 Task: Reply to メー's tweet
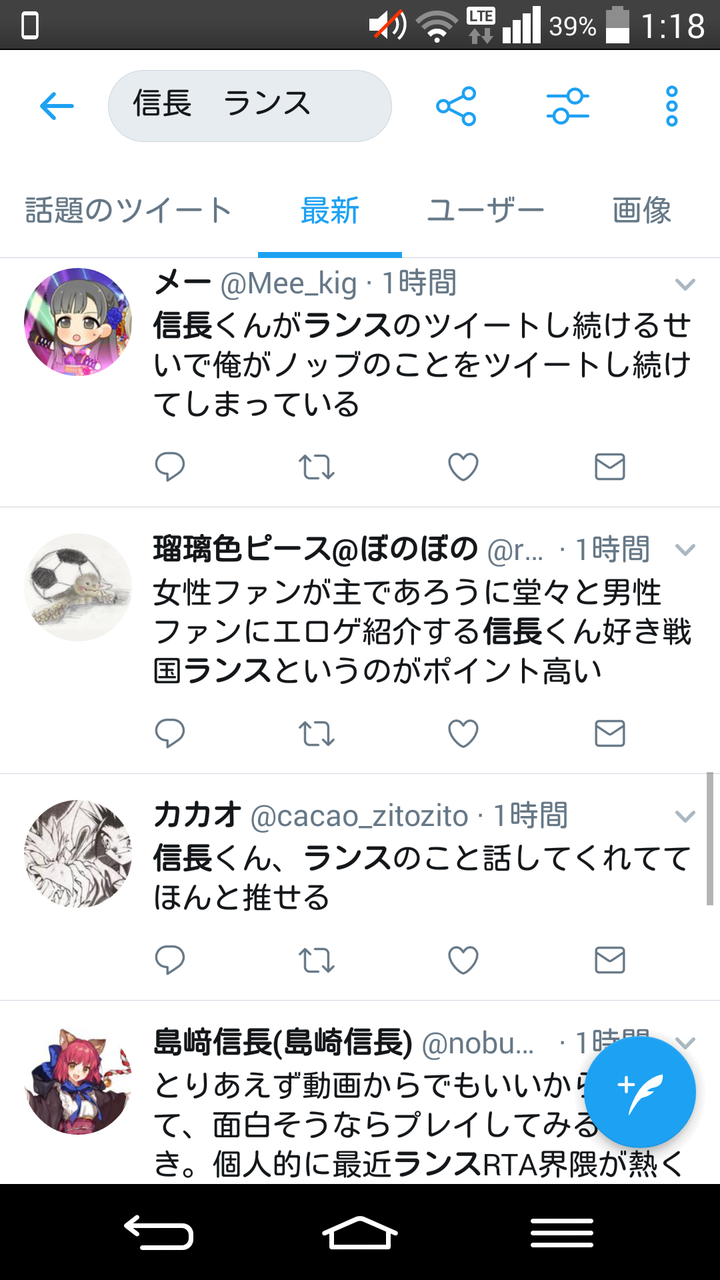pos(170,467)
